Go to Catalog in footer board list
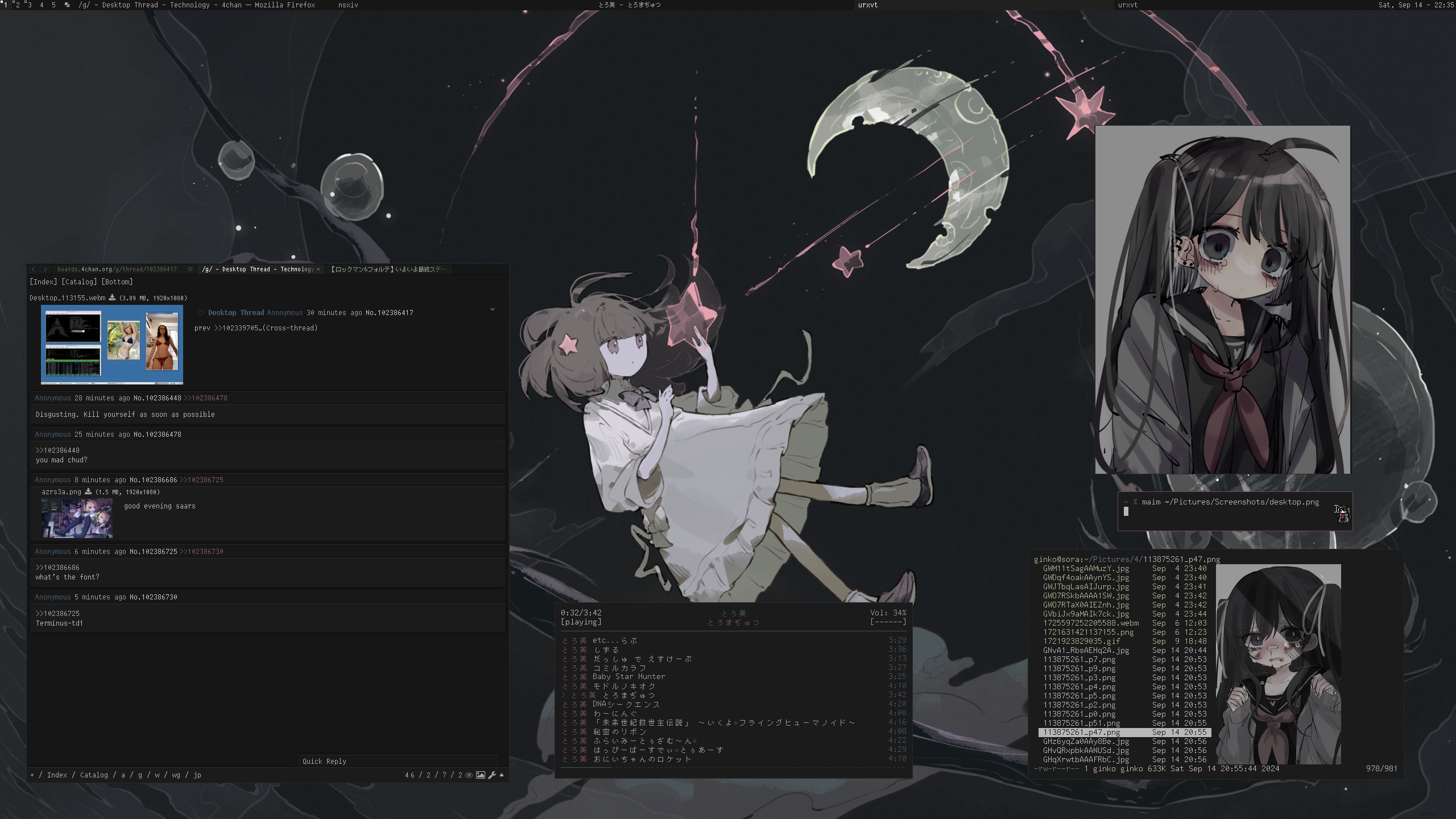 (94, 775)
